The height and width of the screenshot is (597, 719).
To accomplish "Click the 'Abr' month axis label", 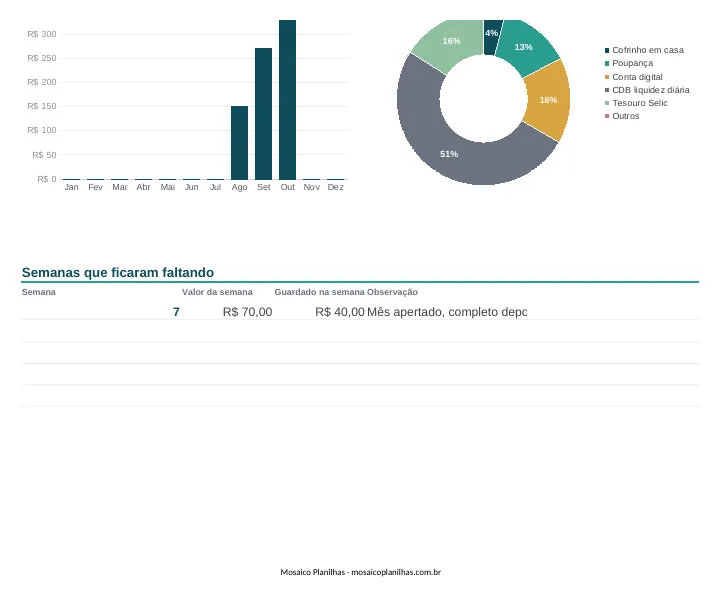I will tap(144, 187).
